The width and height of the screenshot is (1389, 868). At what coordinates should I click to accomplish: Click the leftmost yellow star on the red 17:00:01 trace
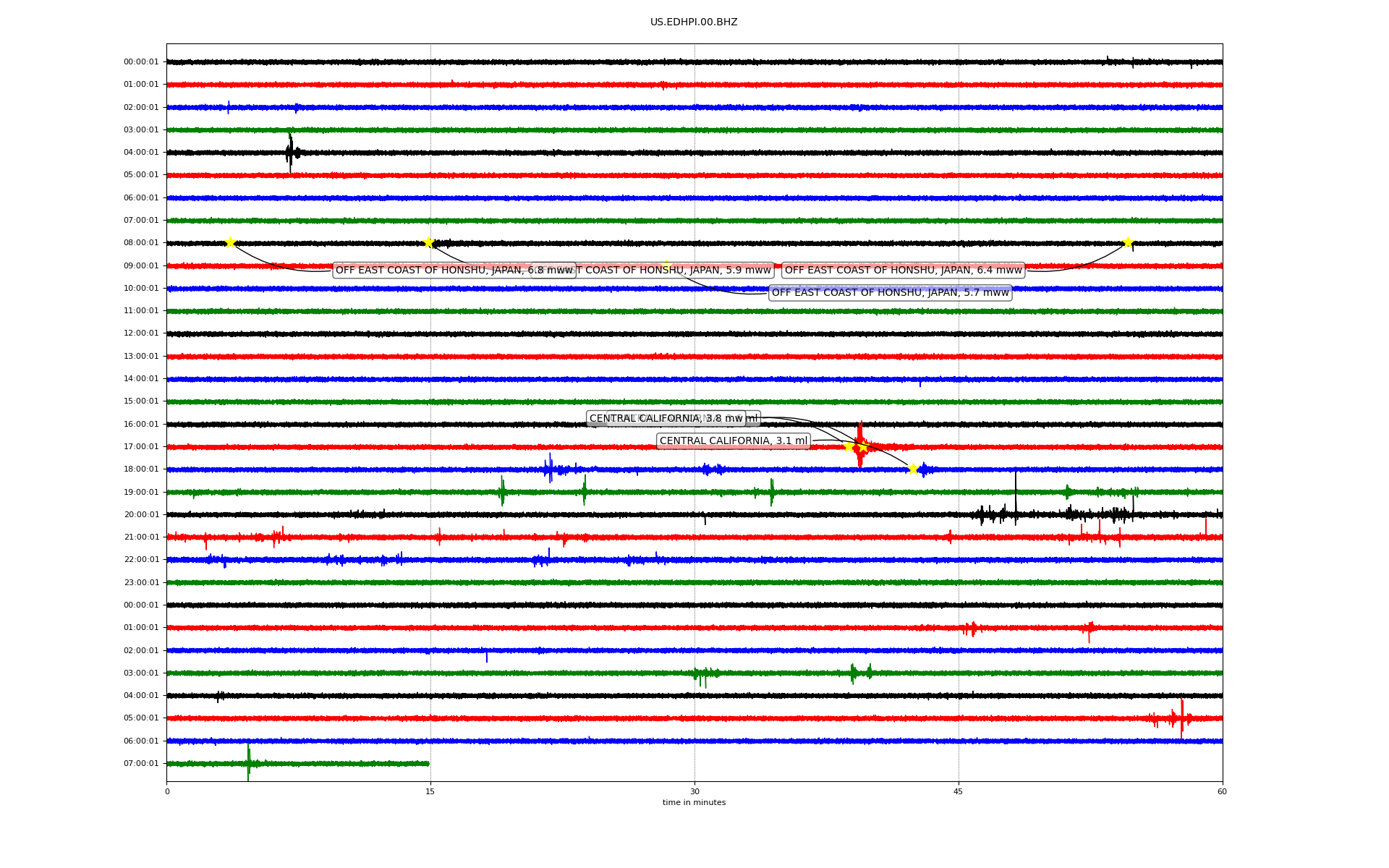(849, 447)
